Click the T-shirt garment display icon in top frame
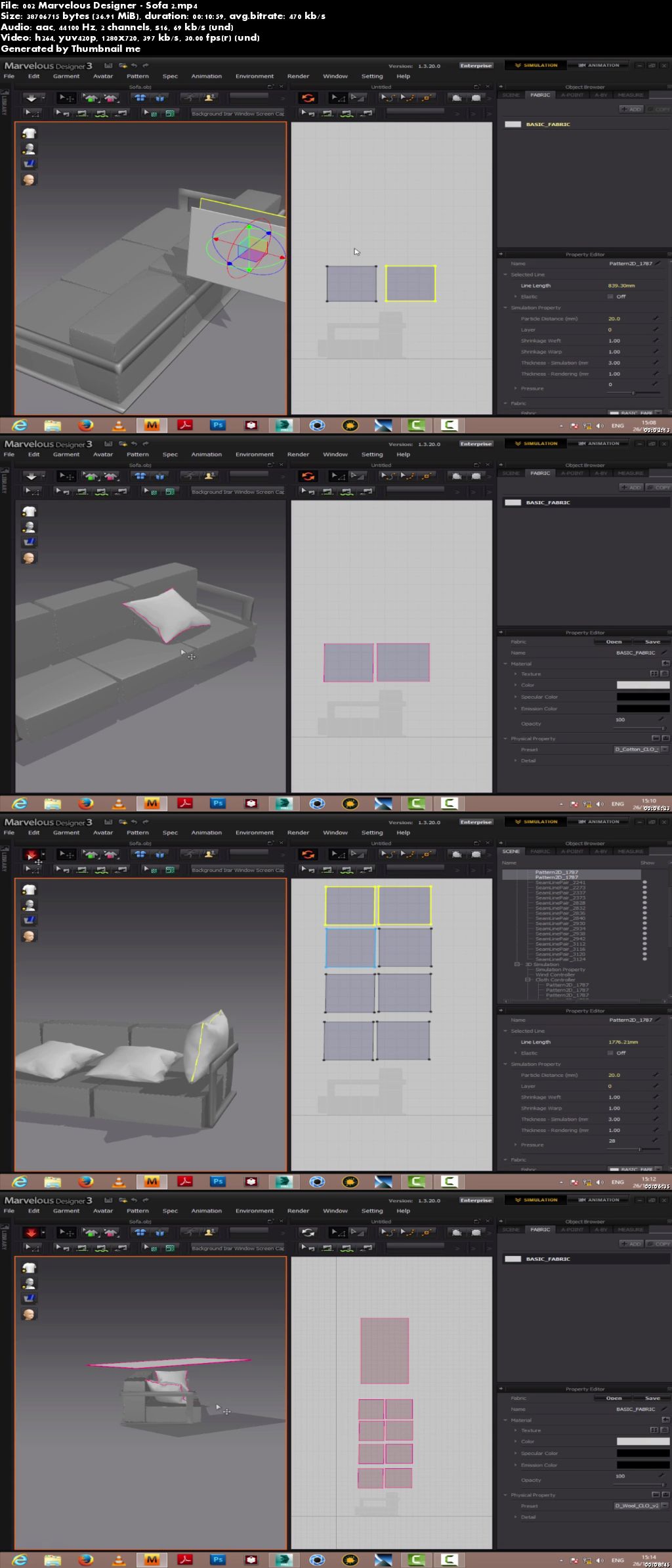This screenshot has width=672, height=1568. [x=29, y=133]
